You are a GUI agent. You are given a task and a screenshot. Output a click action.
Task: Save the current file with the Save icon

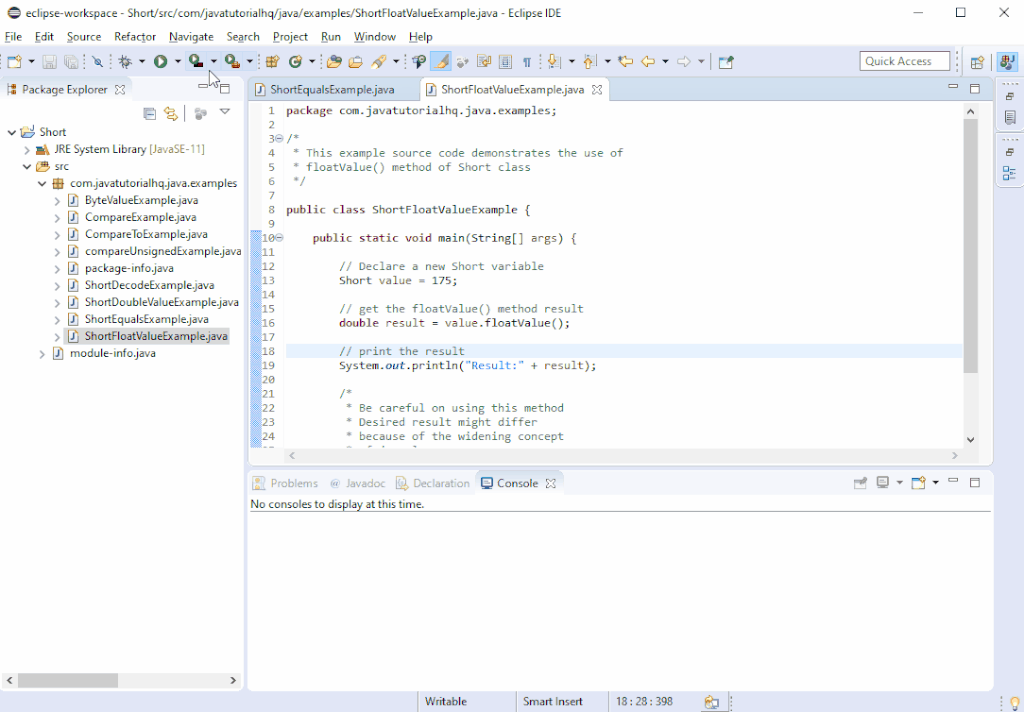[x=49, y=61]
